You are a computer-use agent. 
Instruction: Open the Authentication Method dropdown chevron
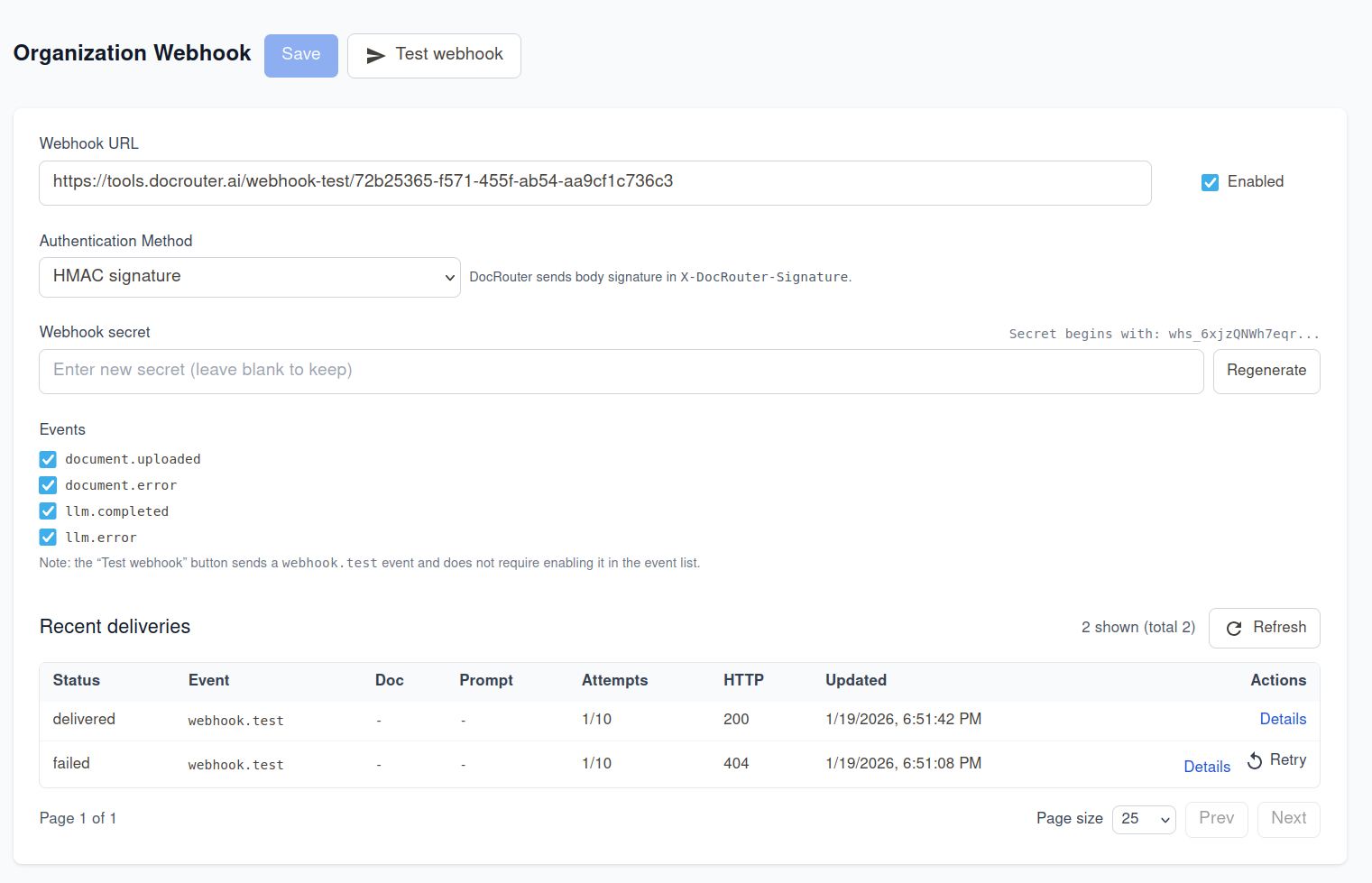click(x=450, y=277)
